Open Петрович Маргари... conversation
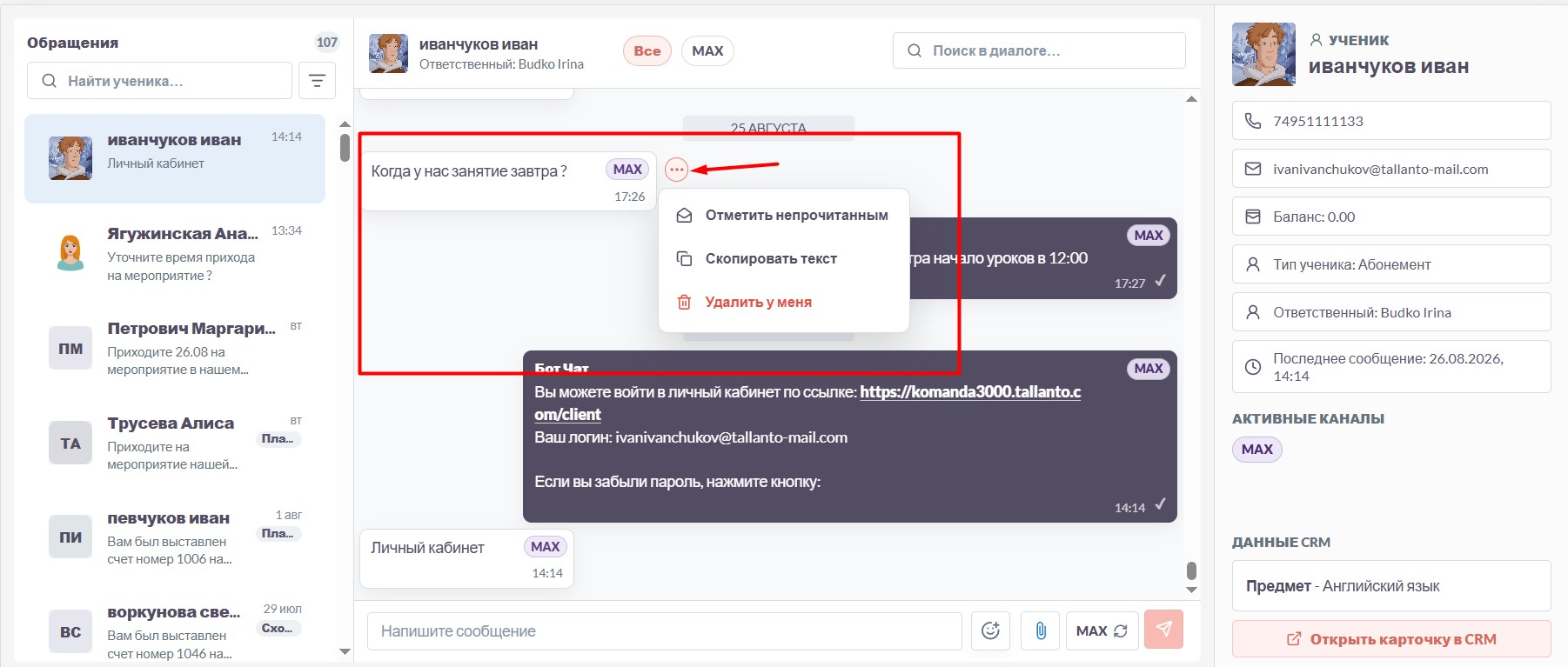1568x667 pixels. click(x=175, y=348)
